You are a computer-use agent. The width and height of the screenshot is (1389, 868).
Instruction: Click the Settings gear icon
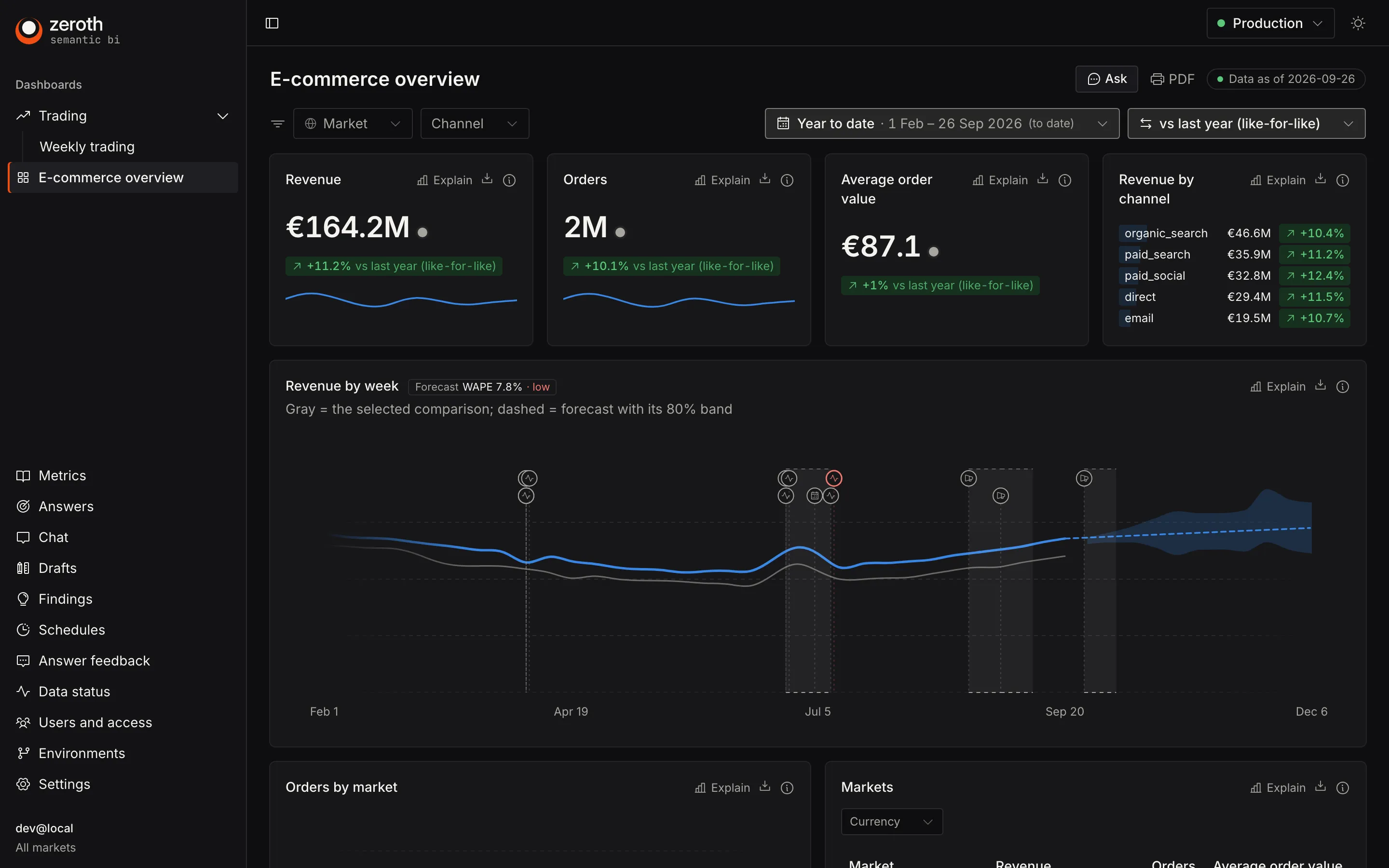pyautogui.click(x=23, y=784)
